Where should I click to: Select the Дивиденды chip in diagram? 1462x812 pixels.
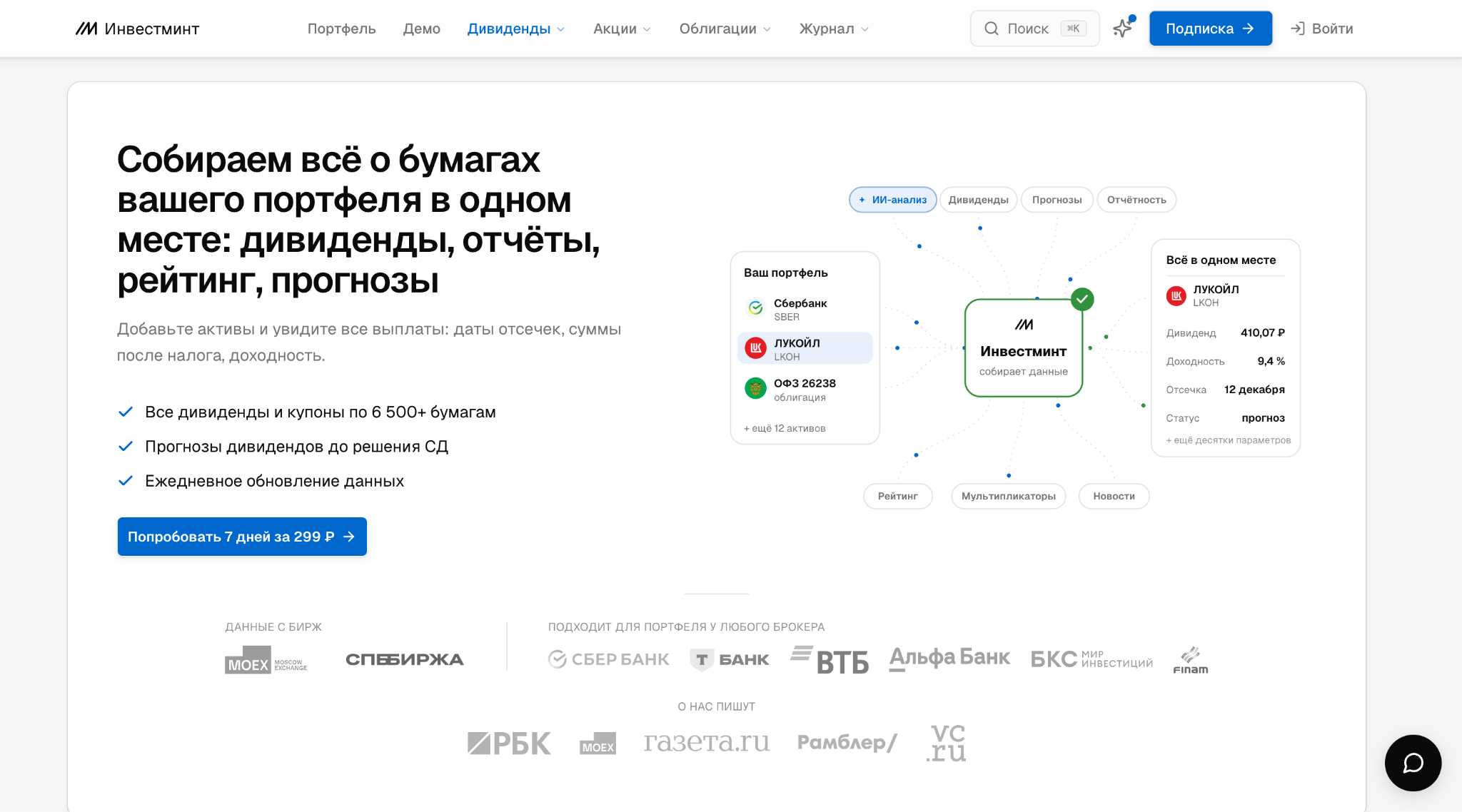click(x=978, y=200)
